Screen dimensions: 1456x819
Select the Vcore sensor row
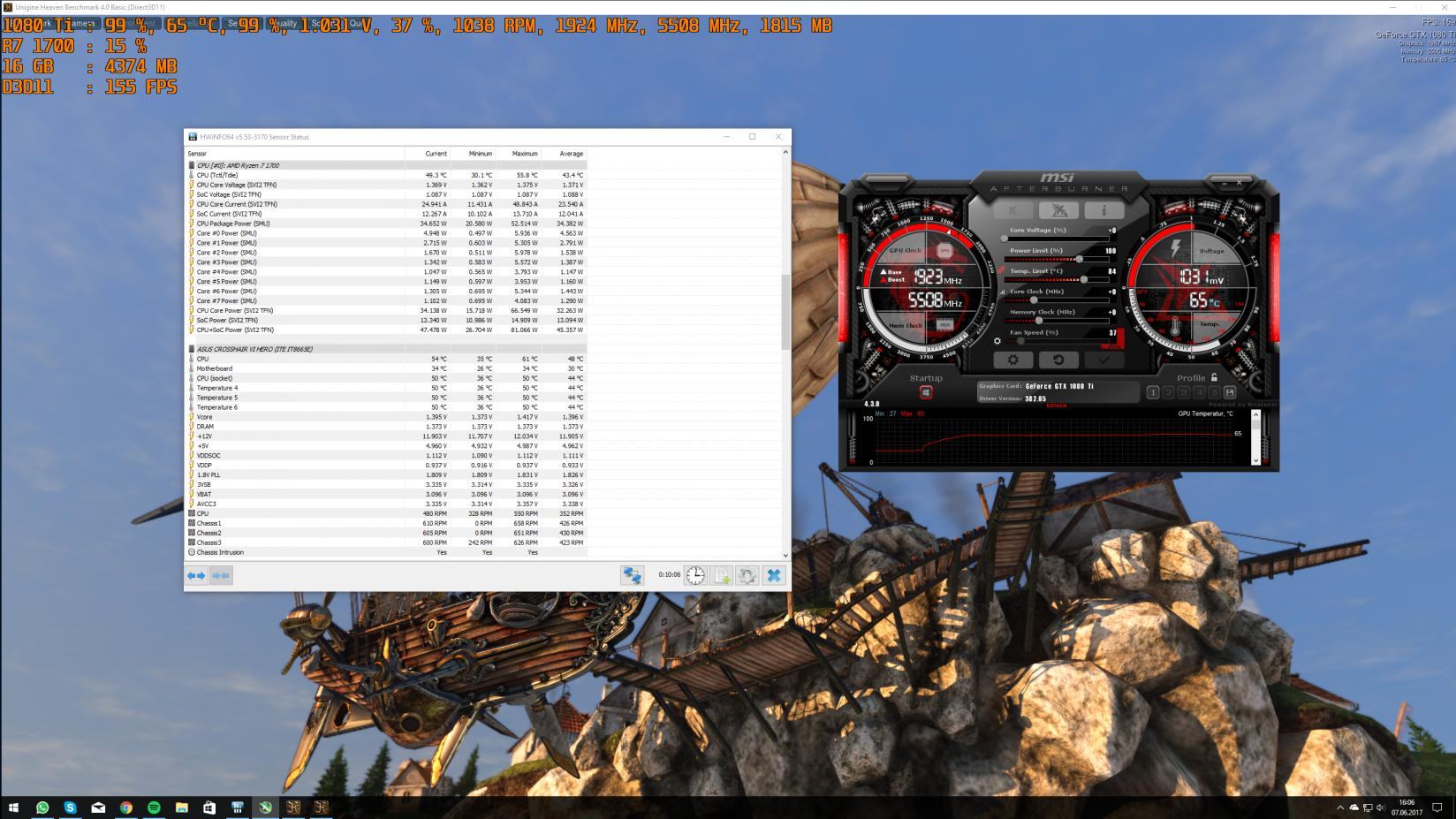[386, 417]
